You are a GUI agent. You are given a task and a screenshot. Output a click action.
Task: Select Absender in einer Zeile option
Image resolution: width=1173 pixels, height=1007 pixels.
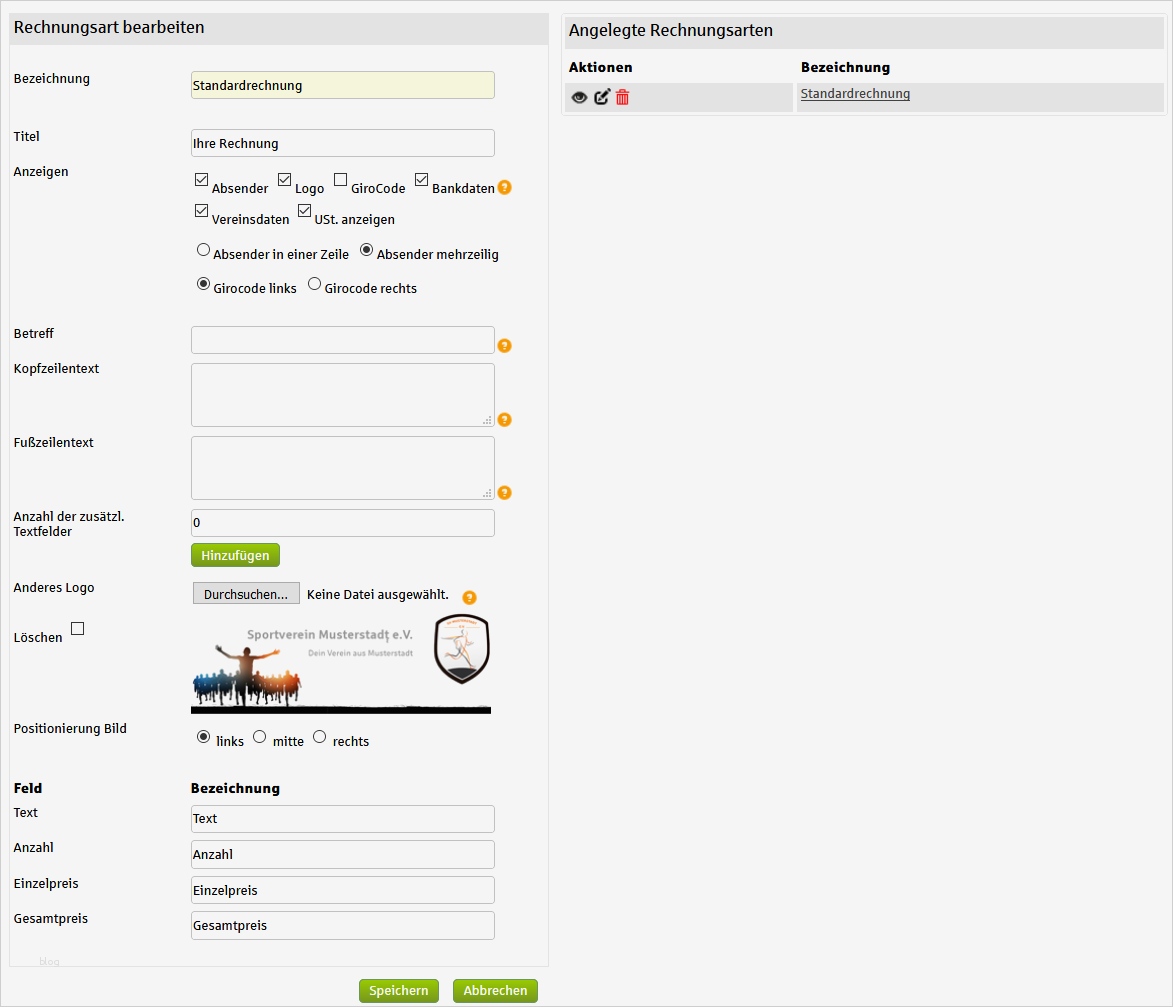click(x=203, y=250)
